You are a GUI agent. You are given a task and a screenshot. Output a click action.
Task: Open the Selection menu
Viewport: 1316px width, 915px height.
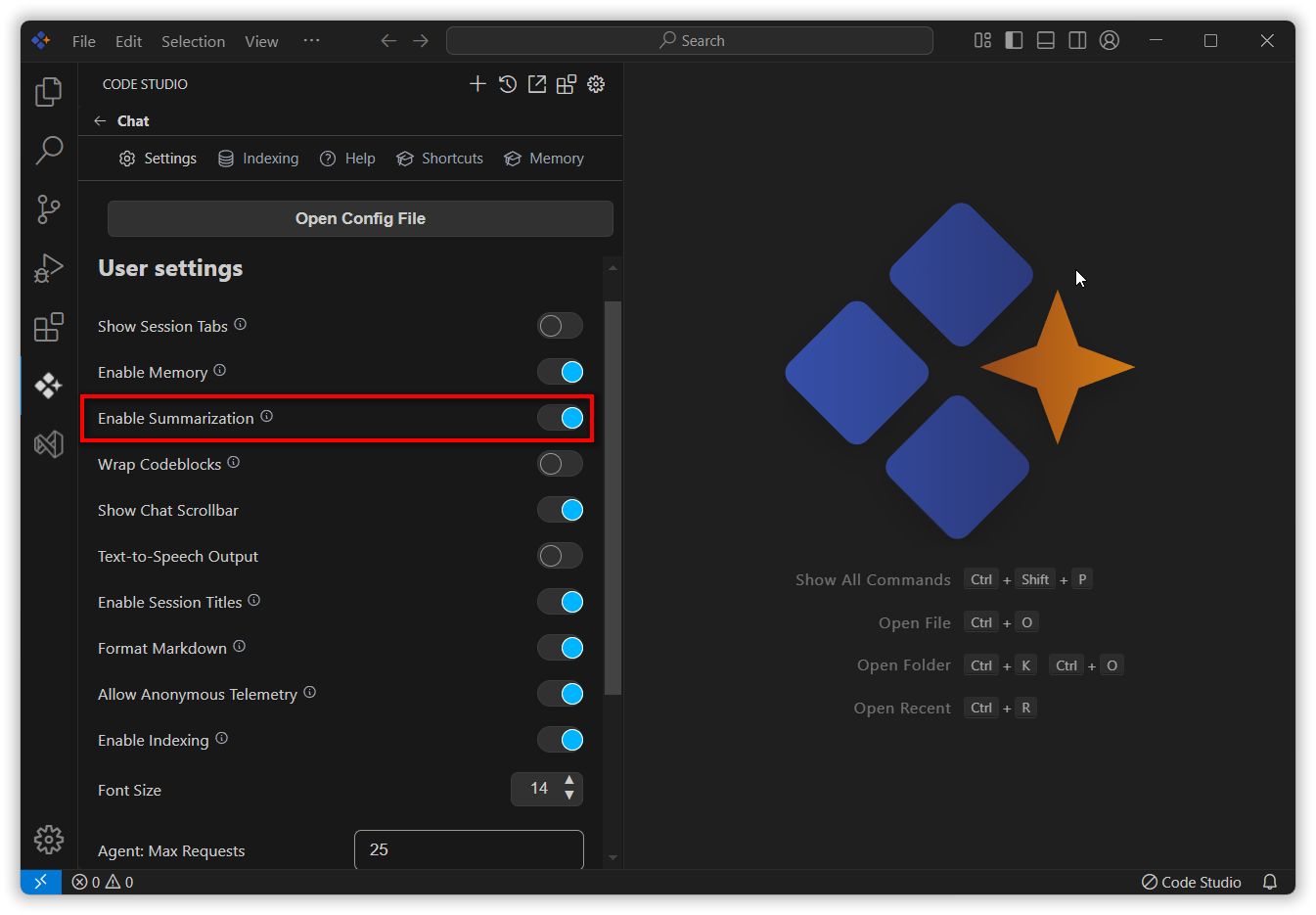point(193,41)
